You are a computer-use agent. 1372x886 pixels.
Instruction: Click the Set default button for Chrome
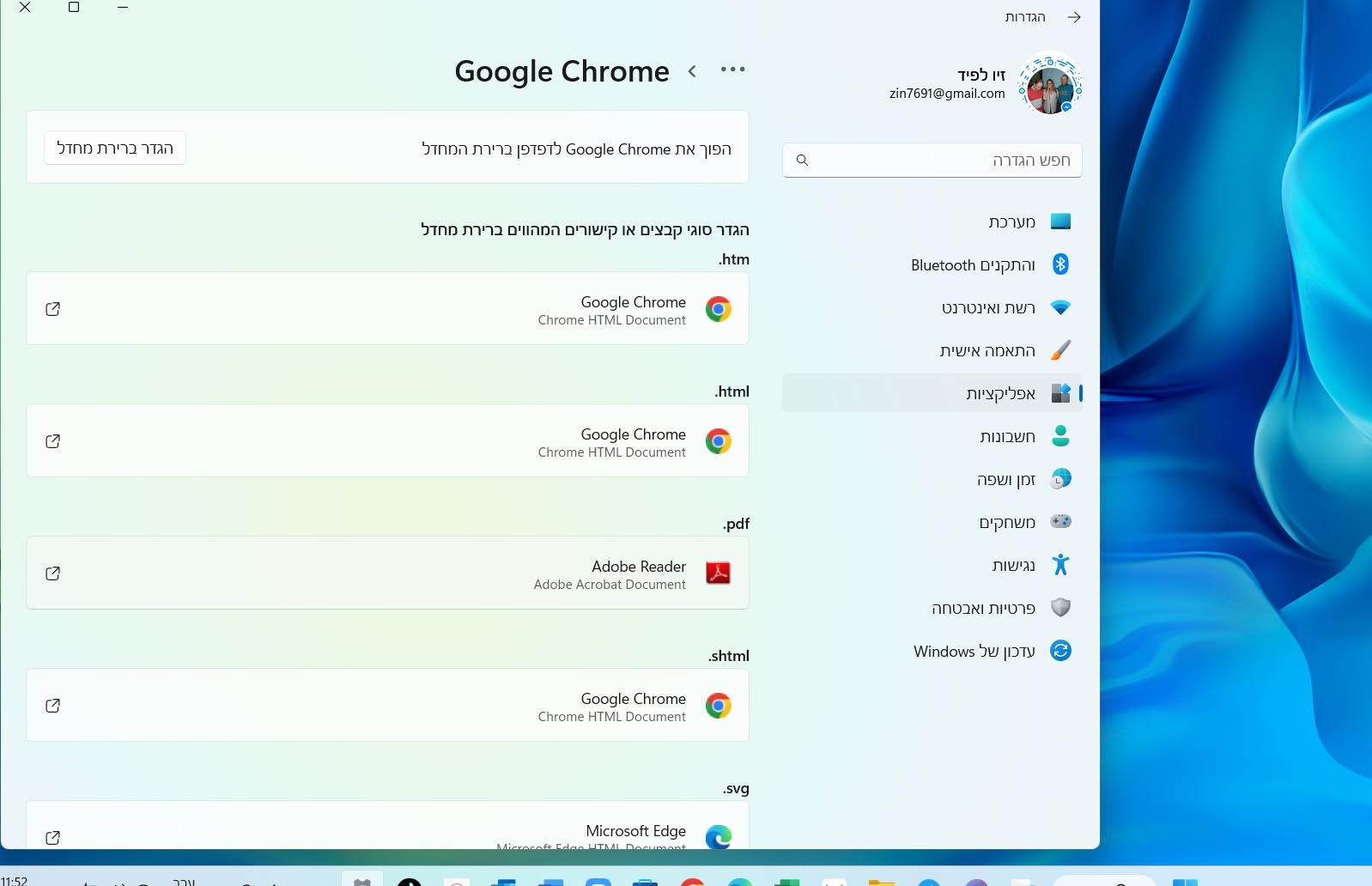[115, 148]
